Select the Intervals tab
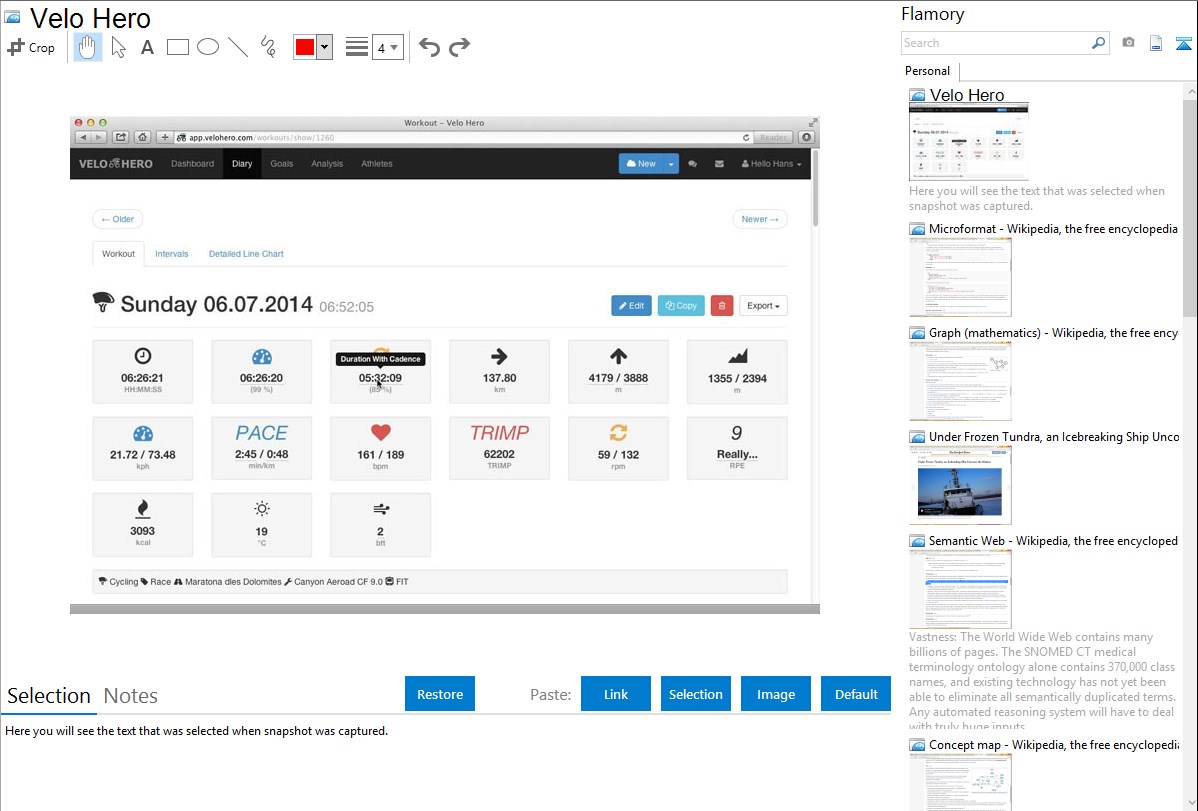The width and height of the screenshot is (1198, 811). (x=171, y=254)
